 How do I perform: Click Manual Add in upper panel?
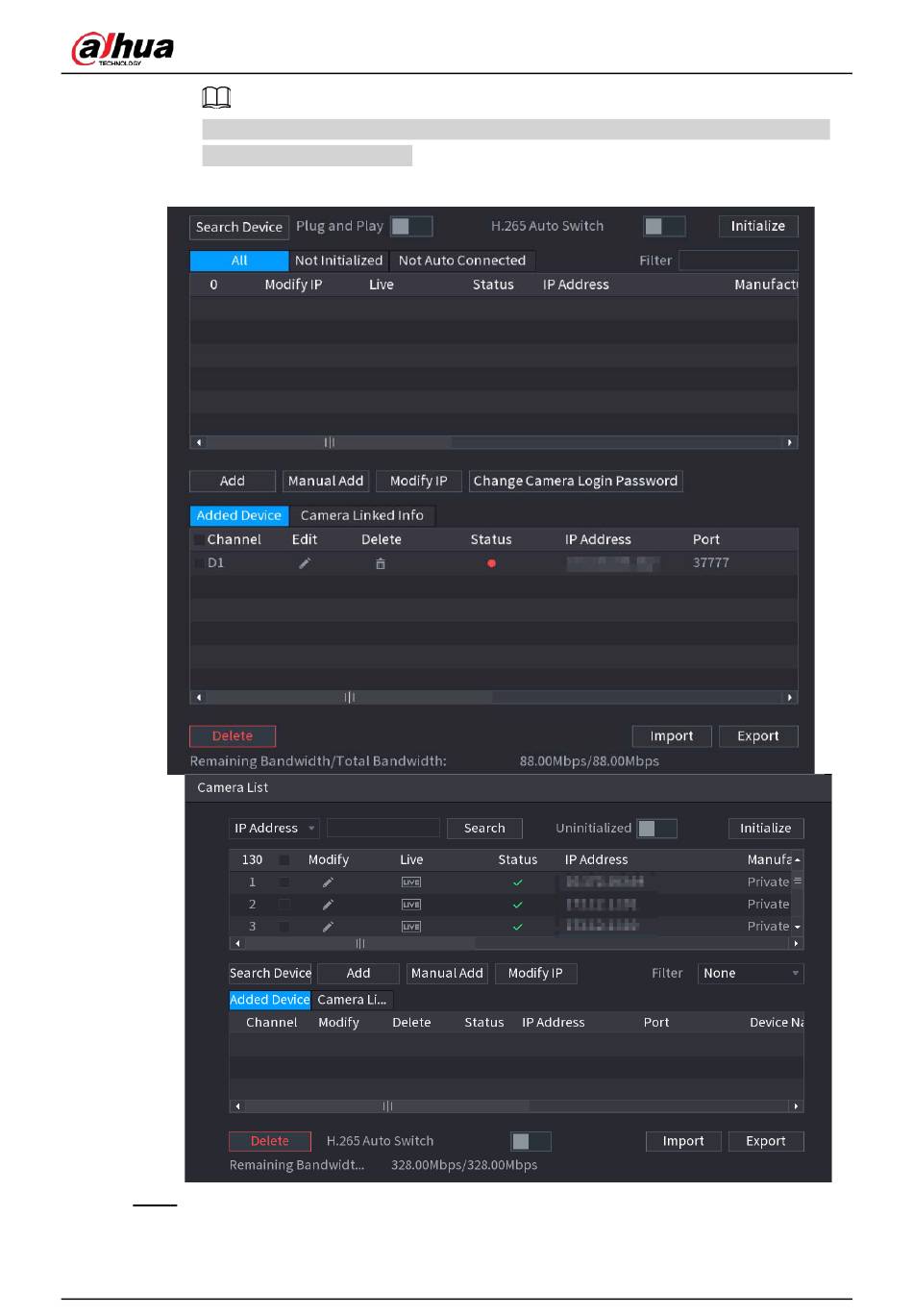pyautogui.click(x=326, y=482)
